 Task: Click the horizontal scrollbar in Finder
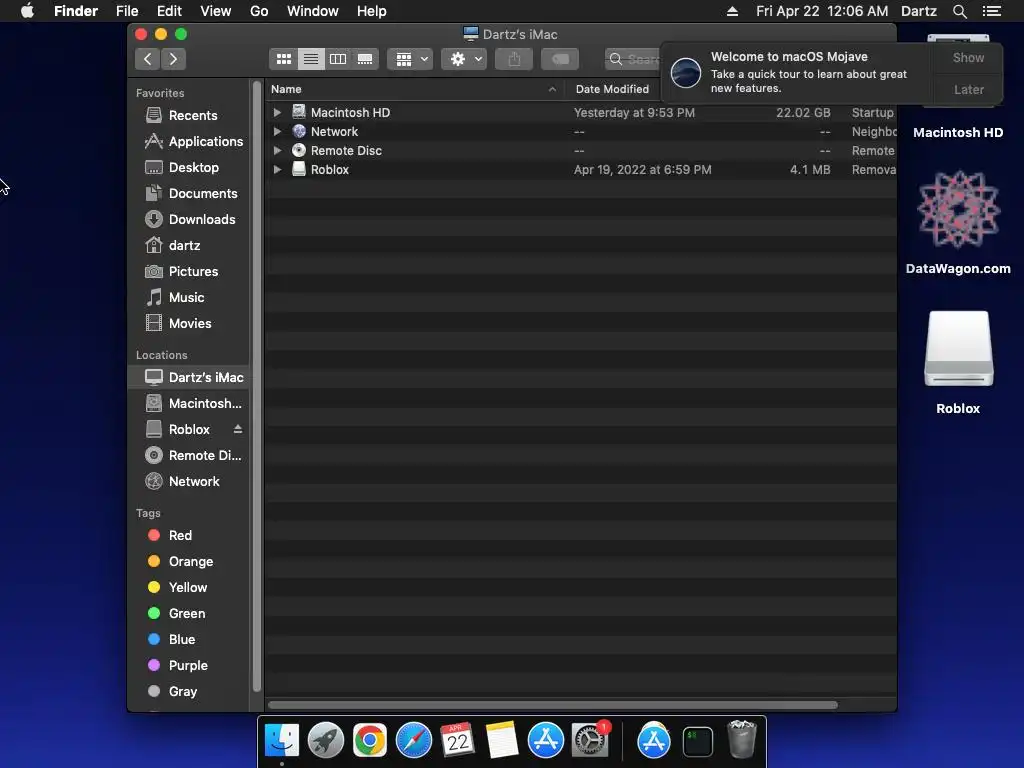(x=552, y=705)
